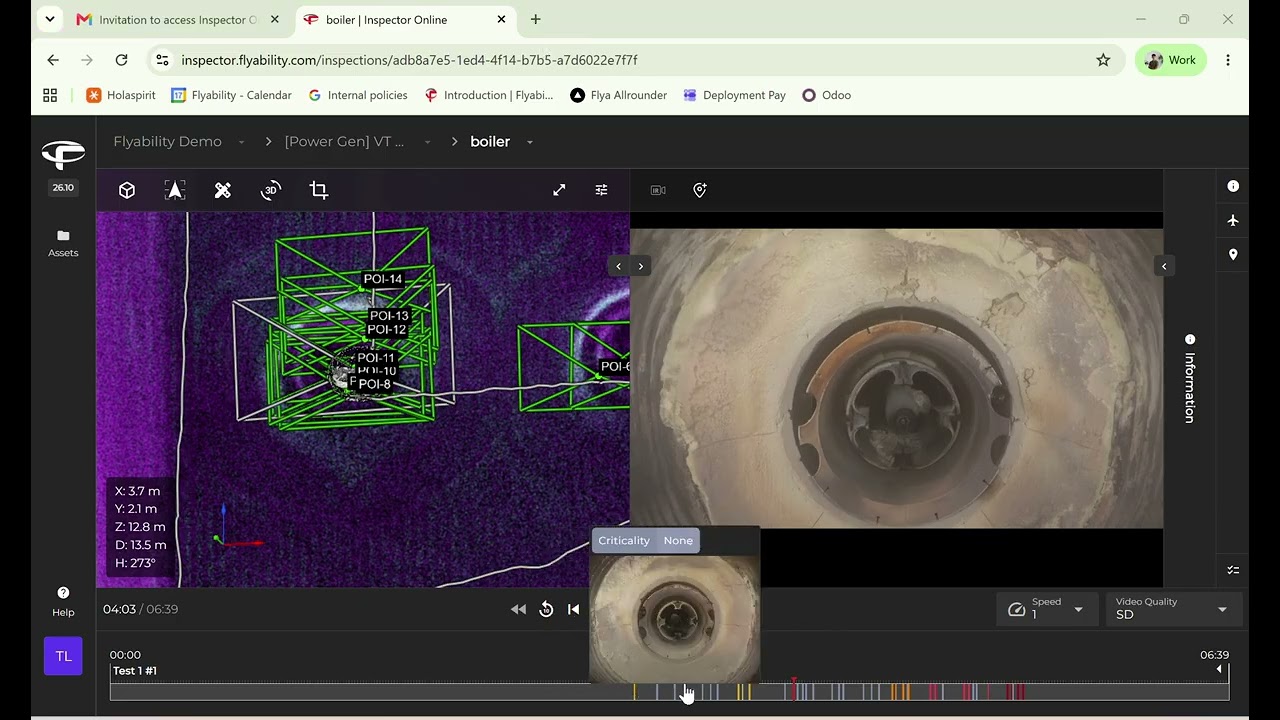Select the POI-13 label on the map

pos(389,316)
